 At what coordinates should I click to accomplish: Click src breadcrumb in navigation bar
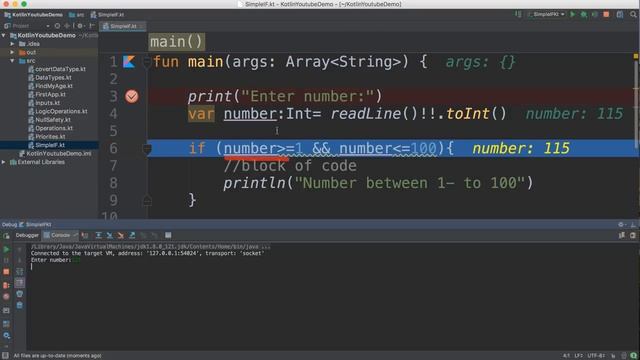click(x=76, y=15)
